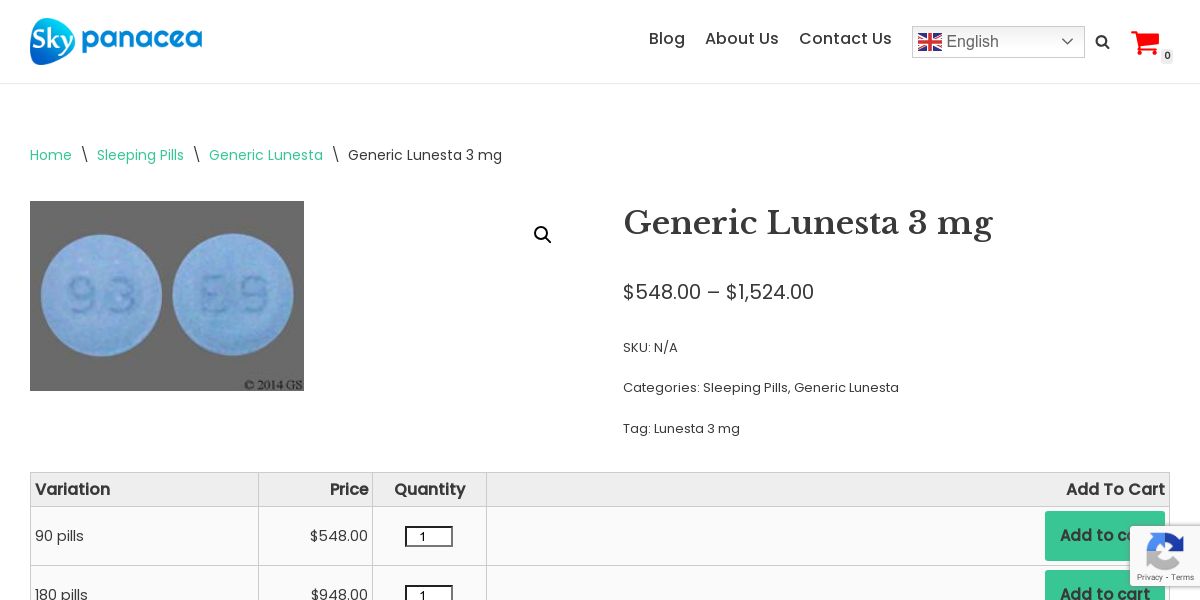Add 180 pills variation to cart
This screenshot has height=600, width=1200.
pos(1104,590)
